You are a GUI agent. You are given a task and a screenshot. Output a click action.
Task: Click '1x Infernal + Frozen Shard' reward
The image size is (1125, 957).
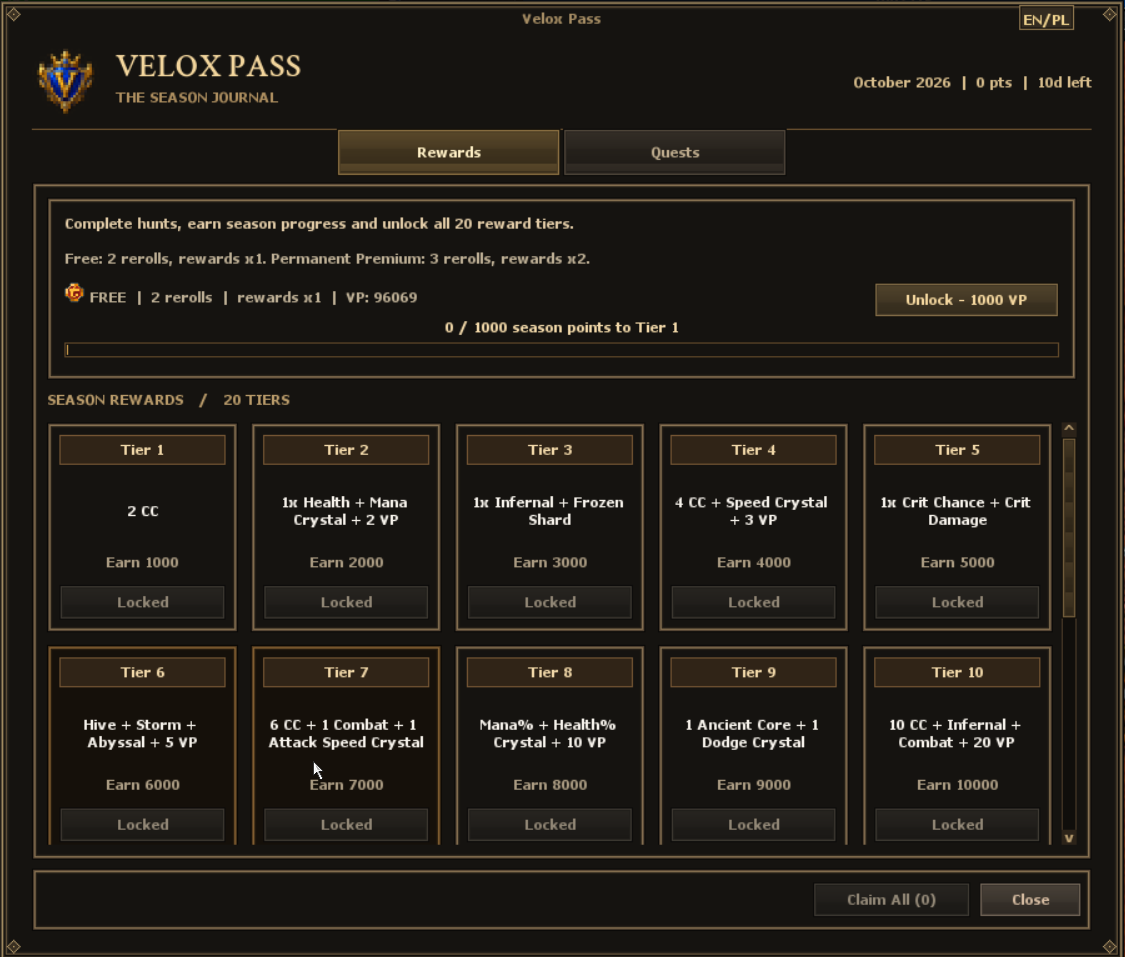point(549,511)
